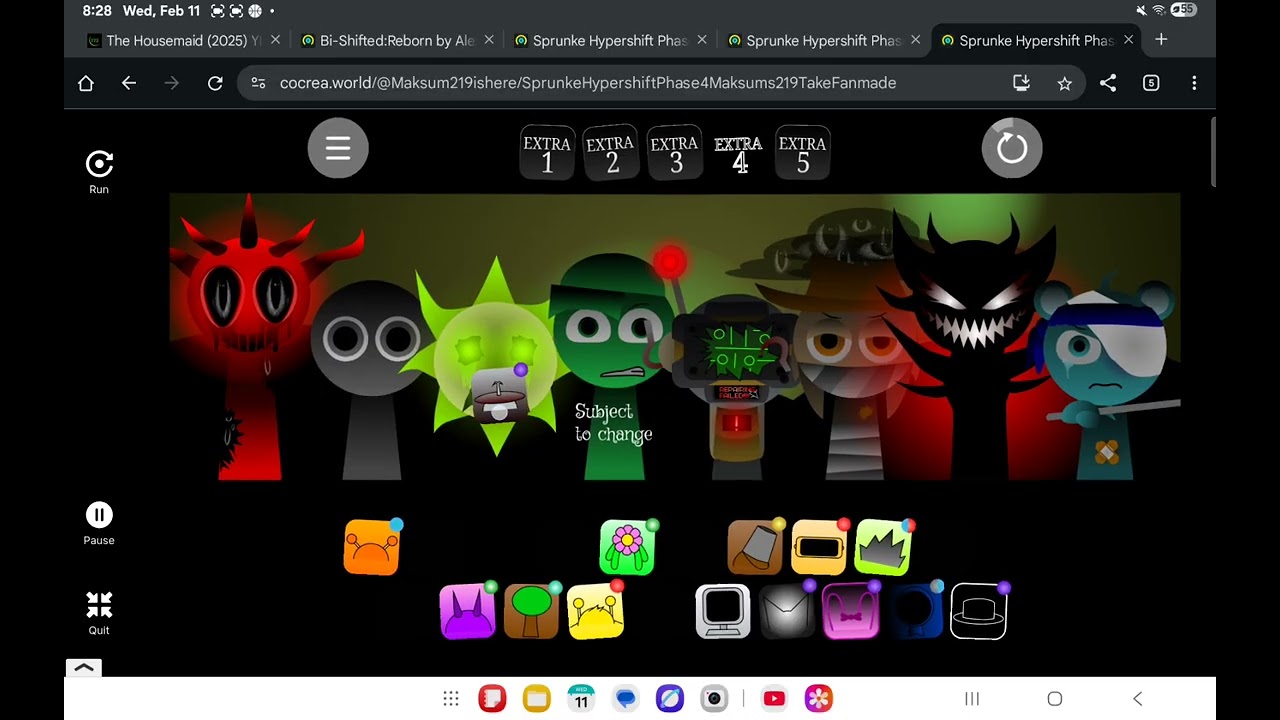The width and height of the screenshot is (1280, 720).
Task: Close the Bi-Shifted:Reborn tab
Action: [489, 40]
